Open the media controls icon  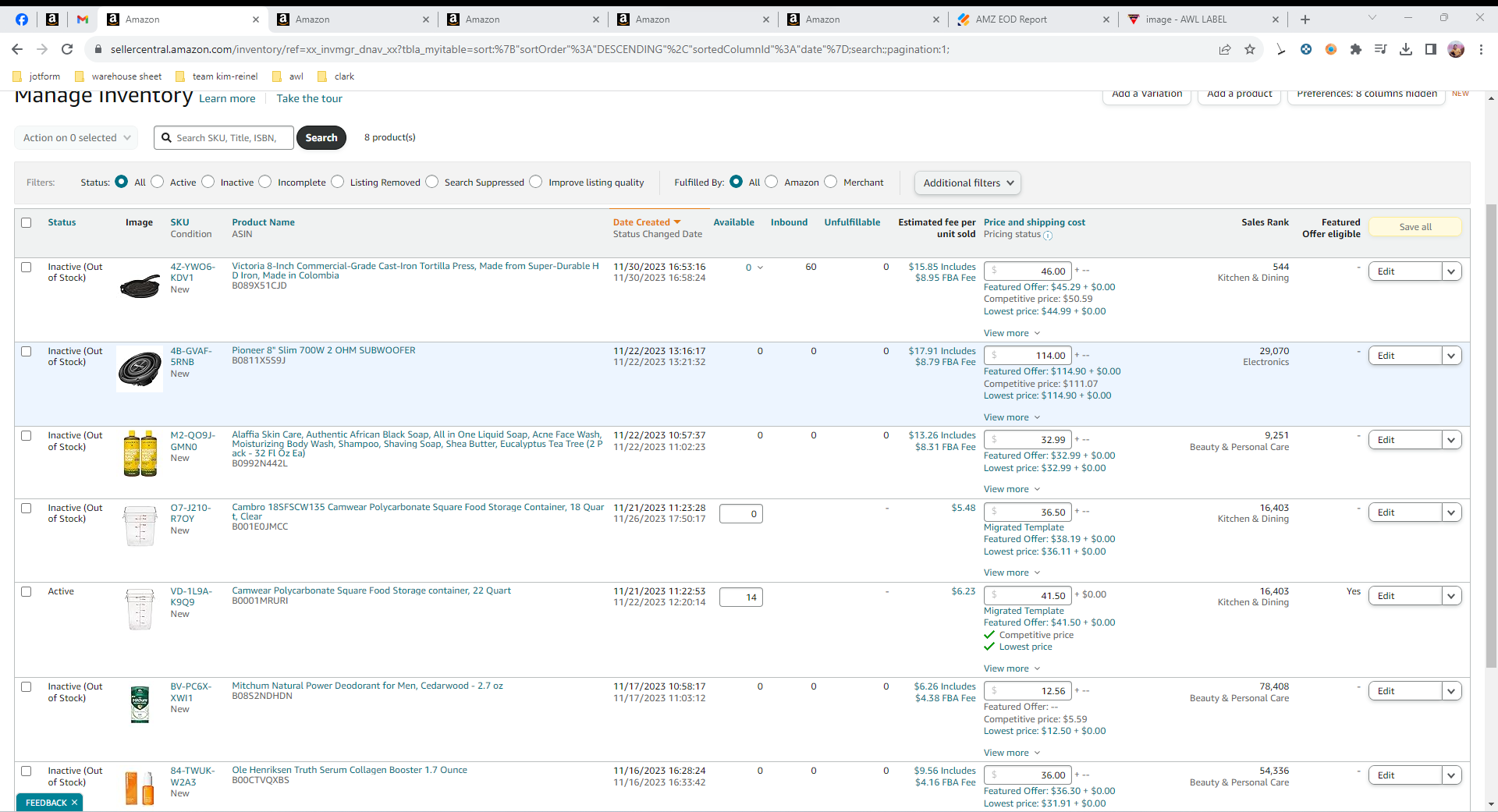click(x=1381, y=49)
